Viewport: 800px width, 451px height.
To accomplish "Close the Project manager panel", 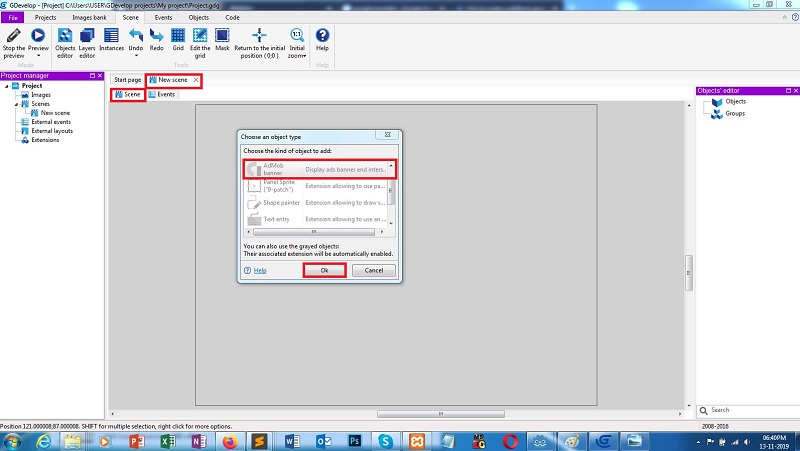I will (100, 76).
